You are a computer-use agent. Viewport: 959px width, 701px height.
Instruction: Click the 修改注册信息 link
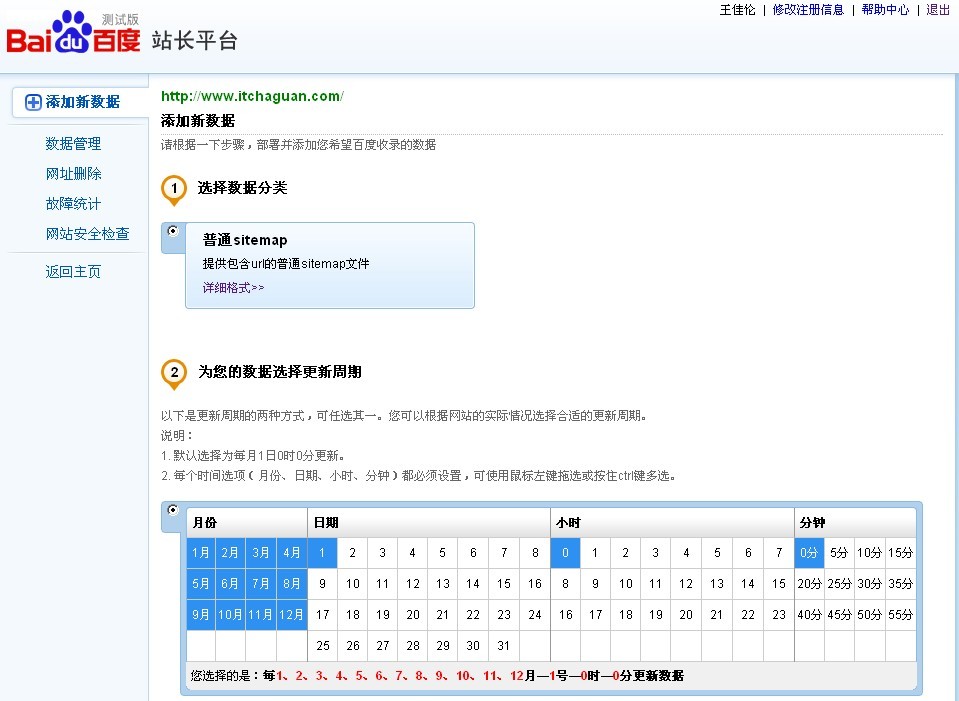tap(808, 10)
